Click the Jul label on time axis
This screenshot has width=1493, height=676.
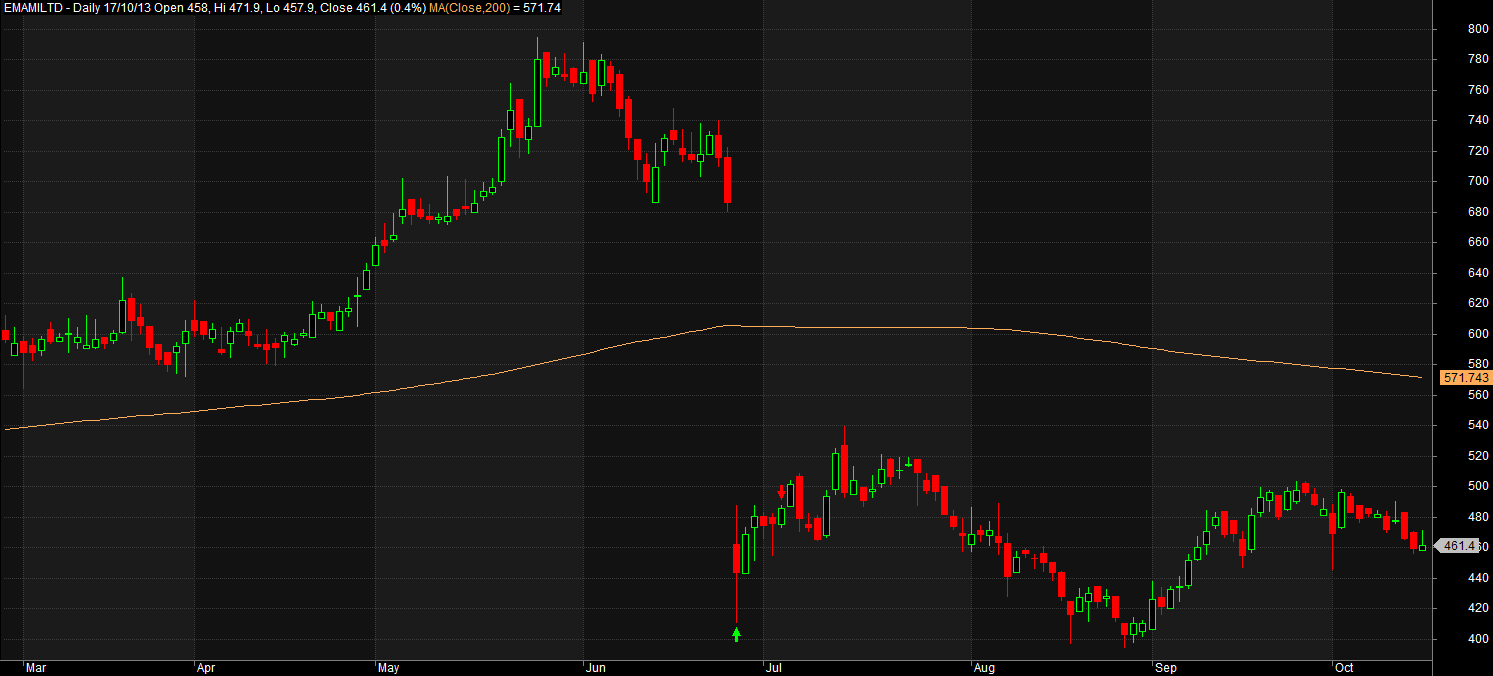(774, 666)
